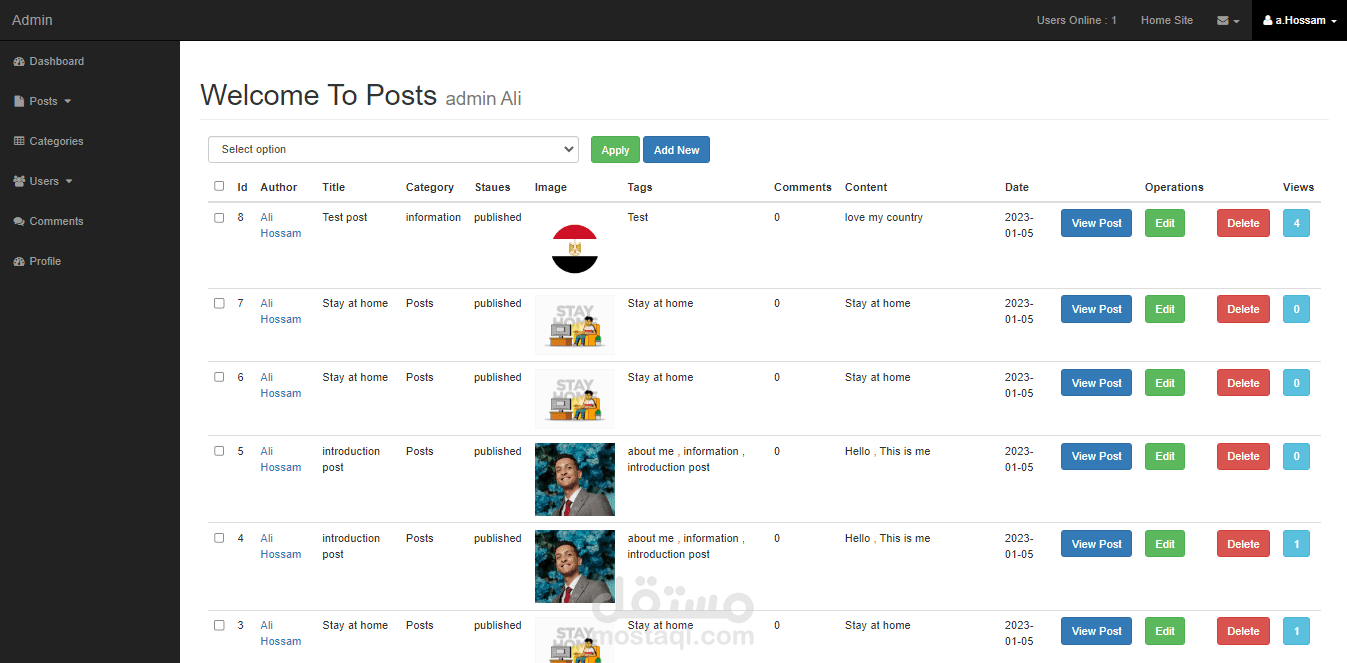Click author Ali Hossam in row Id 5
Viewport: 1347px width, 663px height.
pyautogui.click(x=280, y=459)
